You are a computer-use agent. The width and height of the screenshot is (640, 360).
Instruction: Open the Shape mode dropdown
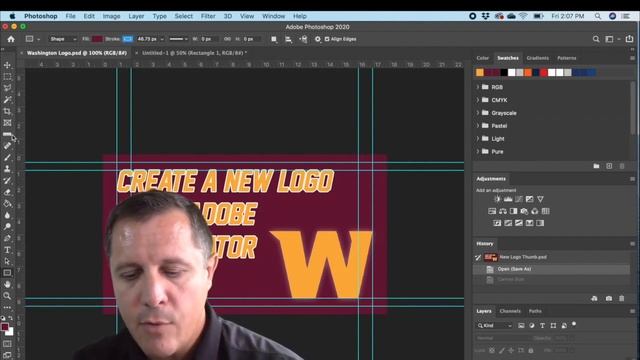click(x=63, y=39)
